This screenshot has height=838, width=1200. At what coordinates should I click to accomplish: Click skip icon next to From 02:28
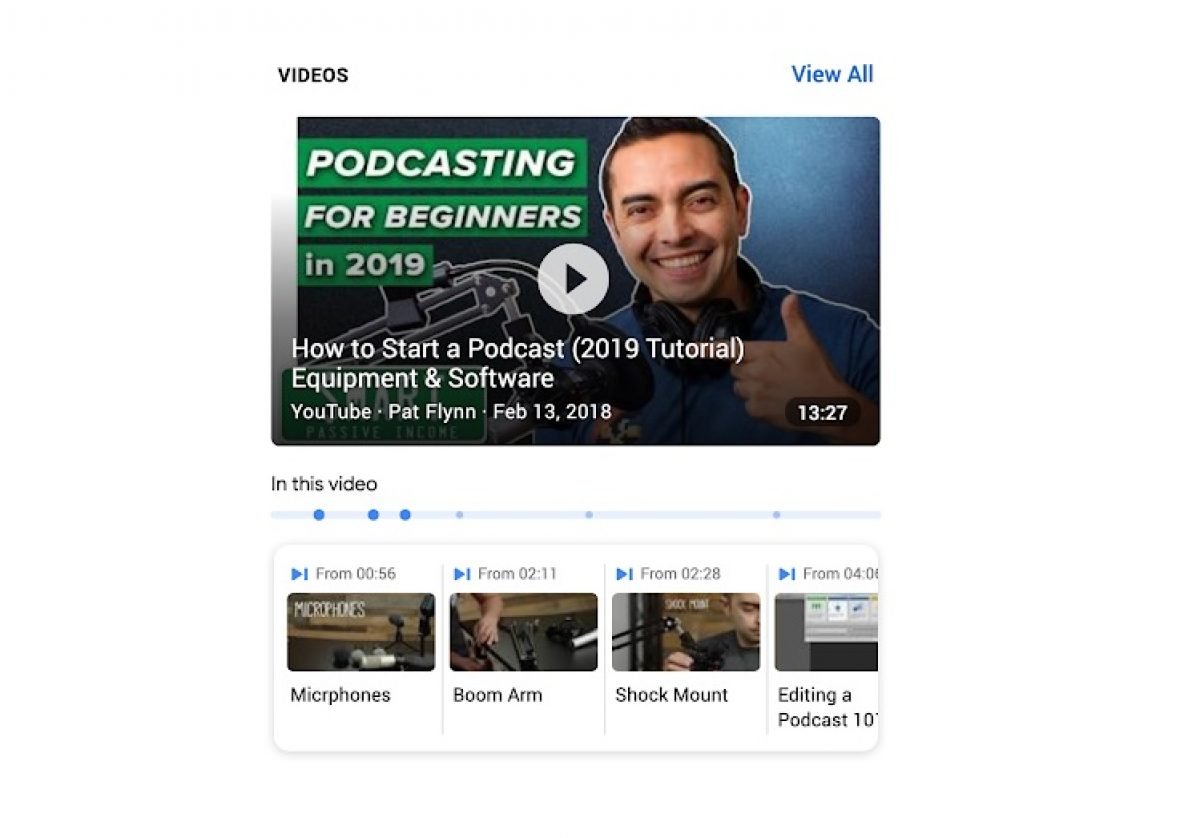[624, 574]
